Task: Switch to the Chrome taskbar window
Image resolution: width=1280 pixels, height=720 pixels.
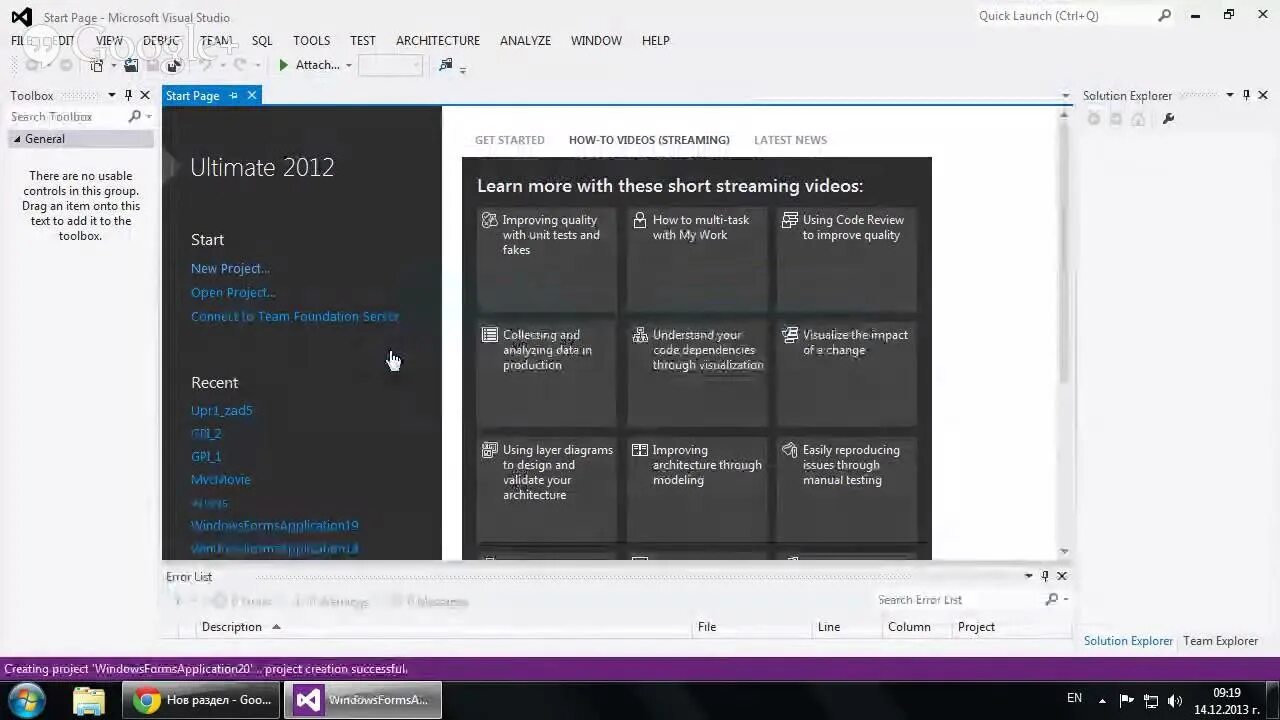Action: [x=202, y=700]
